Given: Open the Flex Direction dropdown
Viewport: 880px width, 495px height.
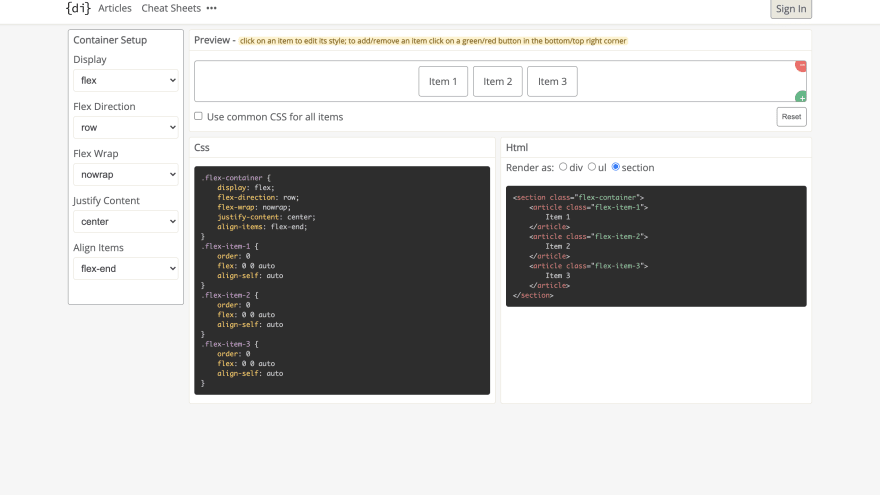Looking at the screenshot, I should click(x=126, y=127).
